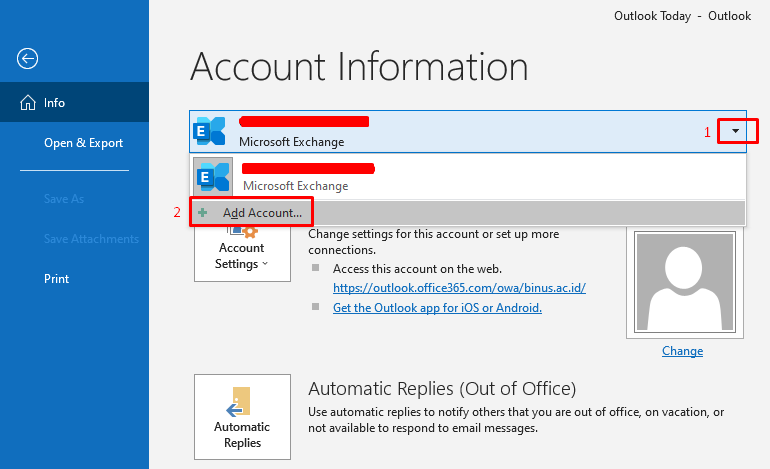The image size is (770, 469).
Task: Expand the account selector dropdown arrow
Action: (x=735, y=131)
